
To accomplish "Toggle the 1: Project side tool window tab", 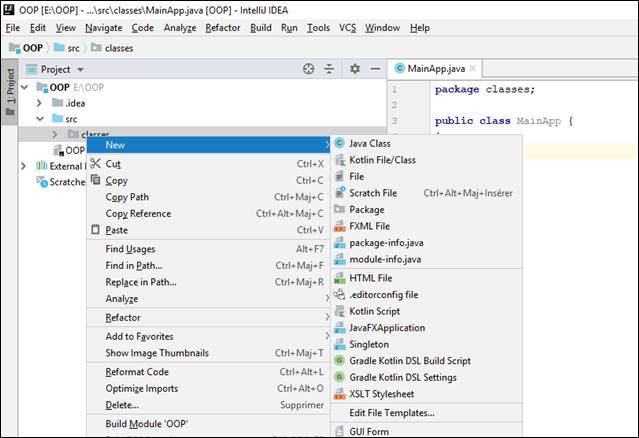I will point(10,92).
